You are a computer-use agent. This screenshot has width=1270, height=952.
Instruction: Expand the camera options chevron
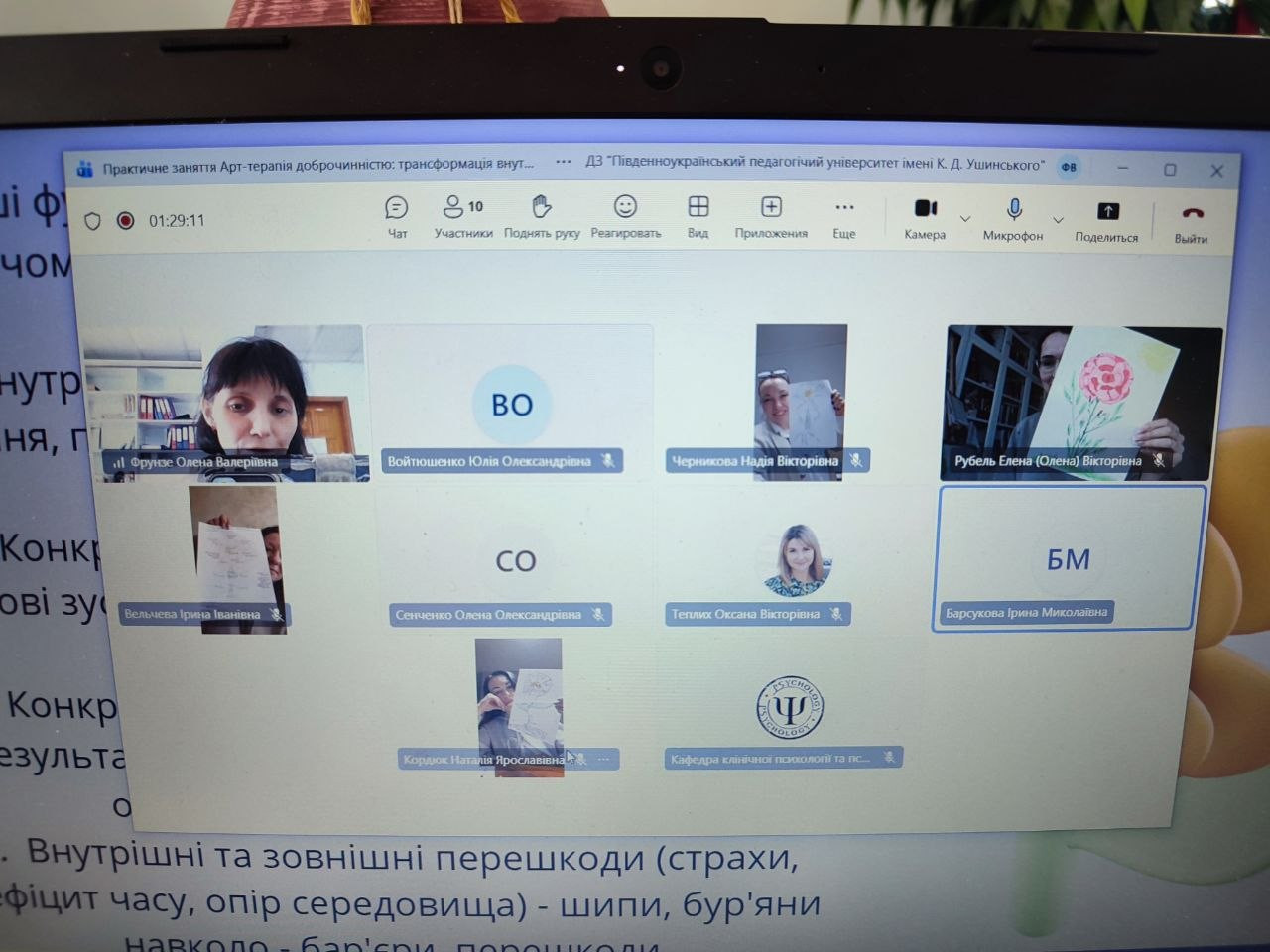point(965,219)
